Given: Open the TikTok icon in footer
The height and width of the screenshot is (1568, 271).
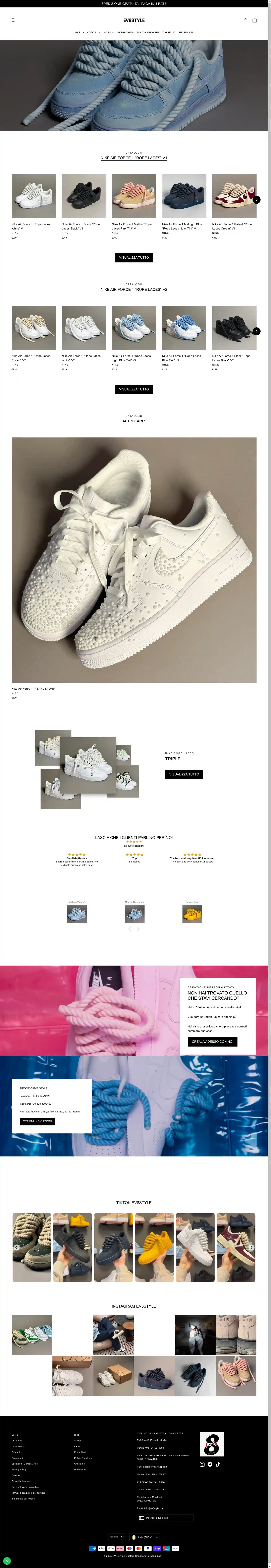Looking at the screenshot, I should coord(218,1464).
